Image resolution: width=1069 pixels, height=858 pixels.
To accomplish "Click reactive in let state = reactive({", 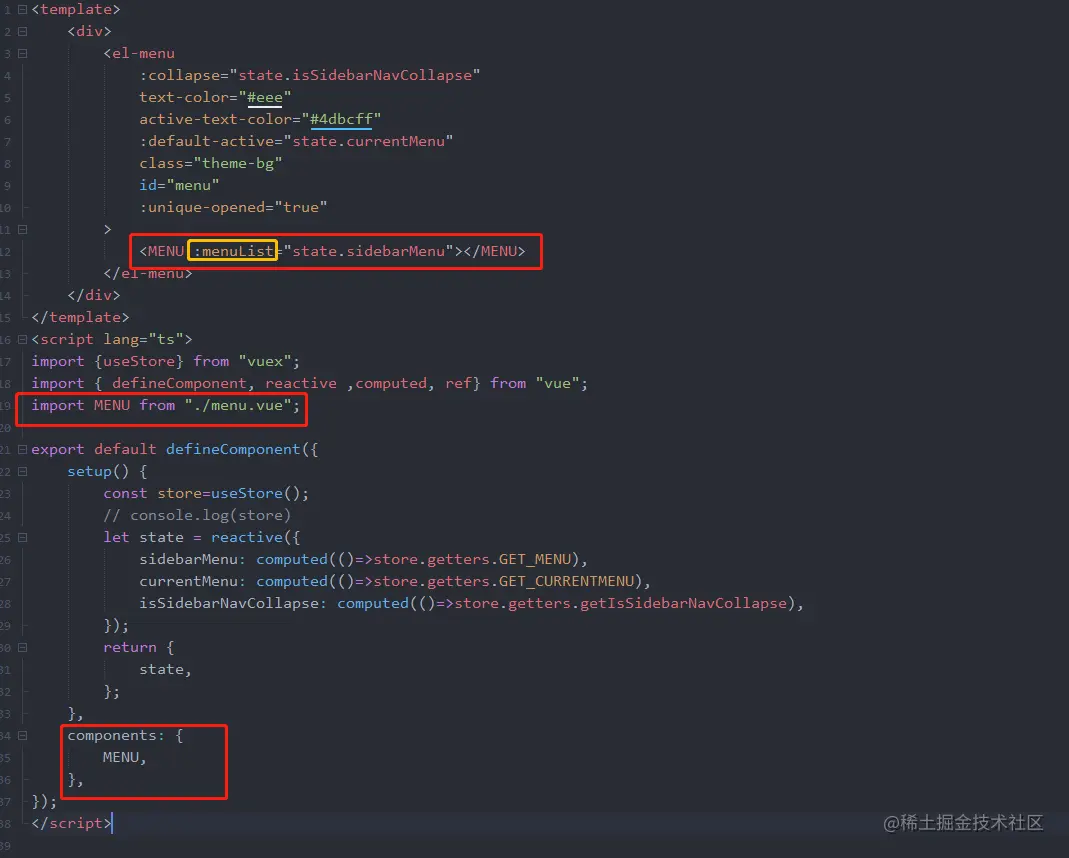I will pos(247,538).
